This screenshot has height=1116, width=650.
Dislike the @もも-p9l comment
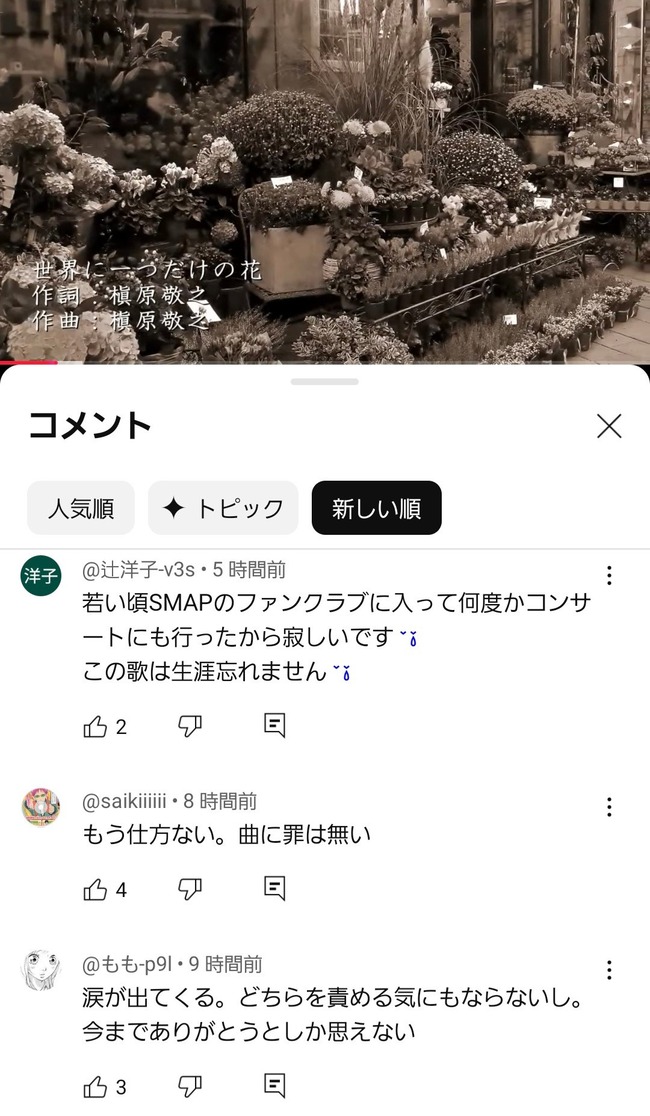[x=189, y=1087]
